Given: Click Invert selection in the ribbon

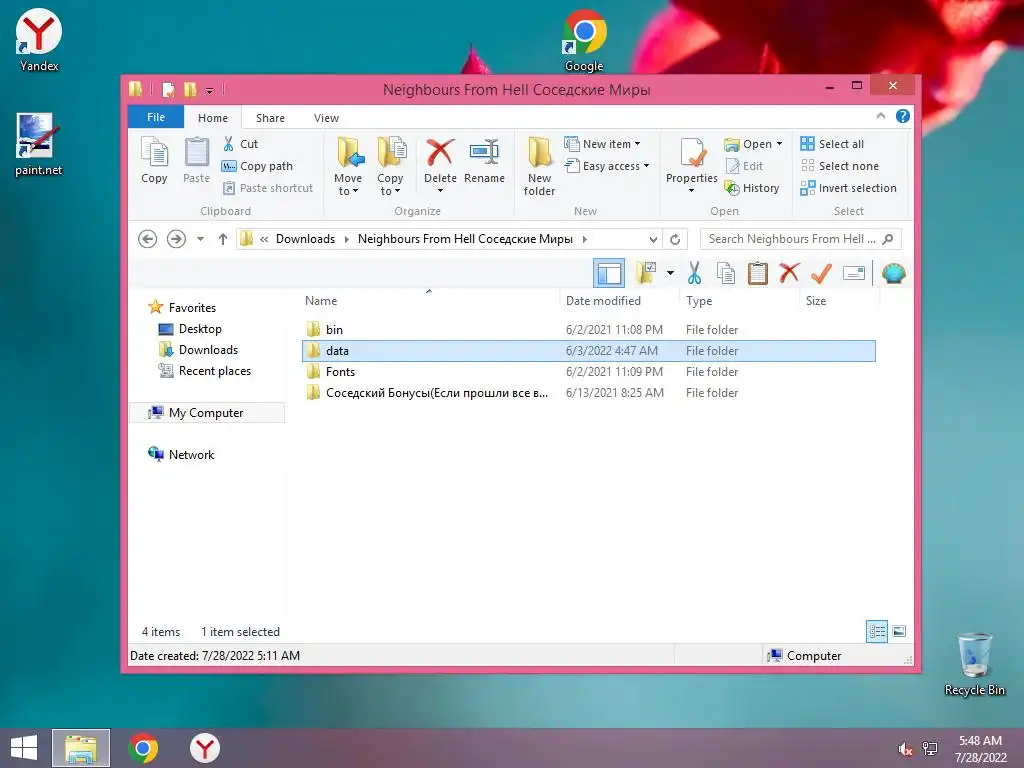Looking at the screenshot, I should coord(848,188).
